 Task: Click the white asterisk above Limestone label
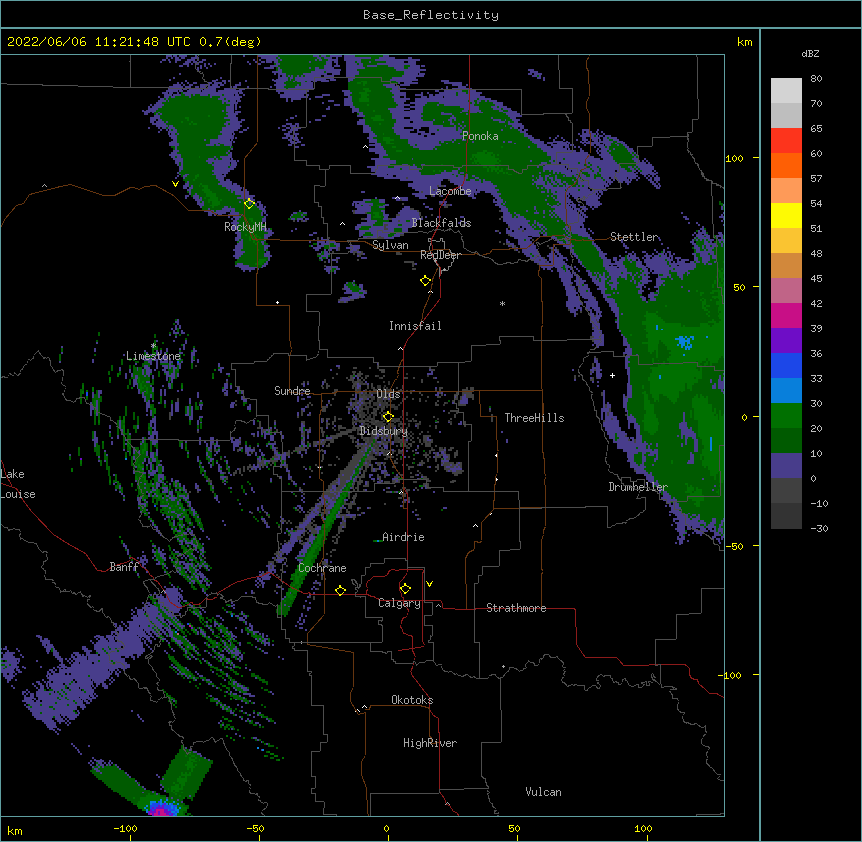click(154, 345)
